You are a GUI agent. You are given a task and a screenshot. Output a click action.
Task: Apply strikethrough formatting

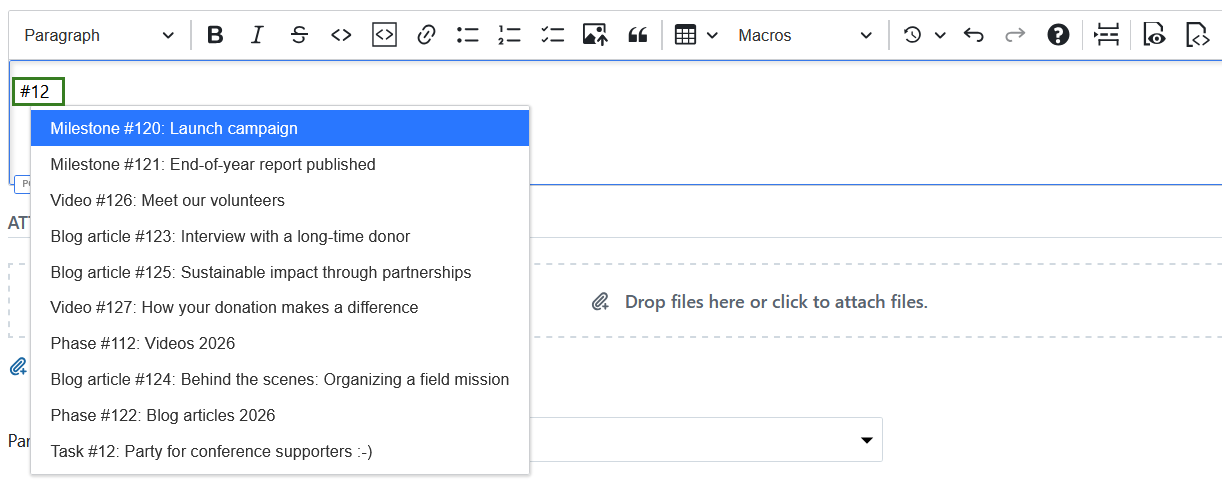[299, 35]
